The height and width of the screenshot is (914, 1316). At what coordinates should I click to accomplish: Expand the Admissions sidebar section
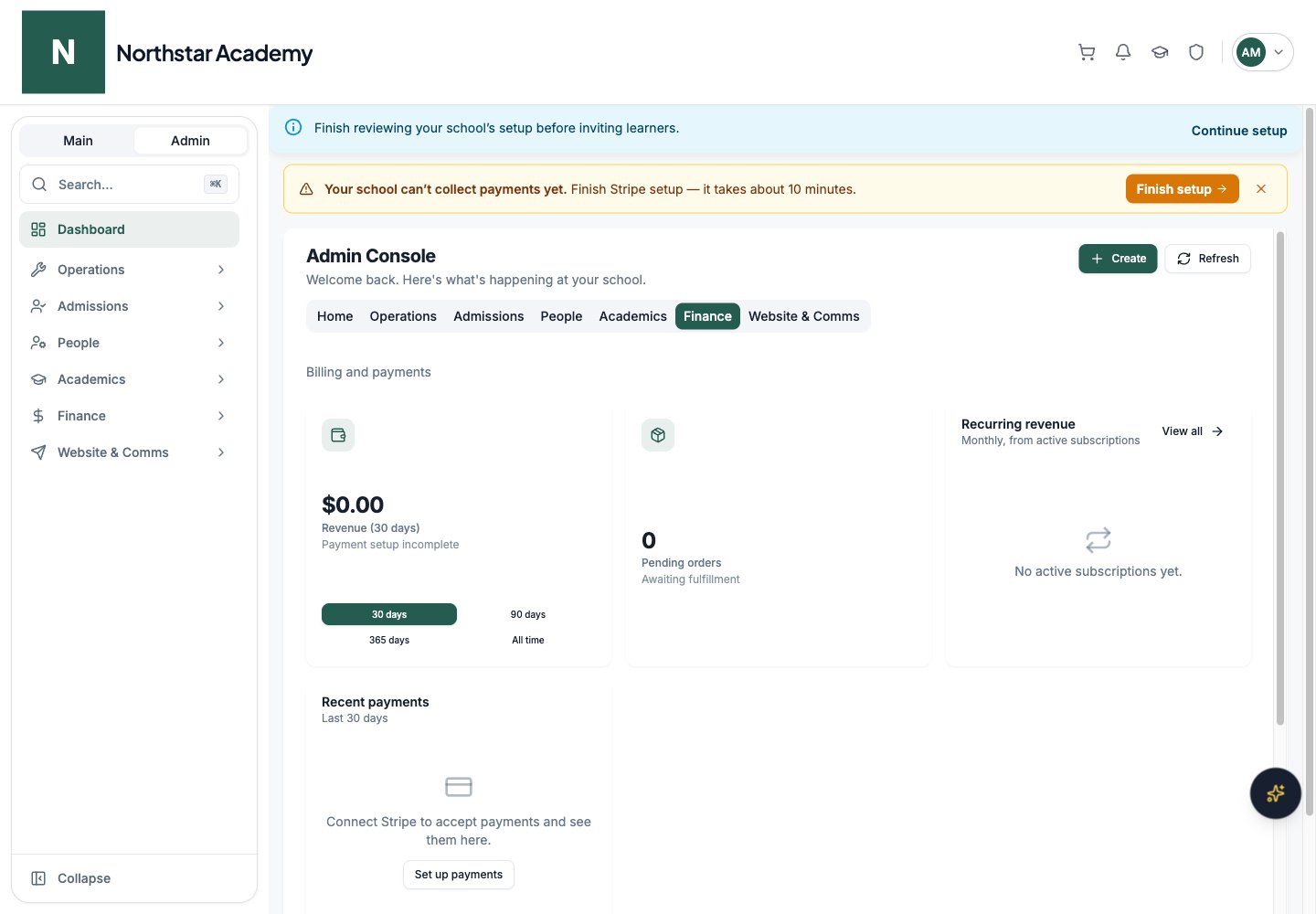(129, 306)
